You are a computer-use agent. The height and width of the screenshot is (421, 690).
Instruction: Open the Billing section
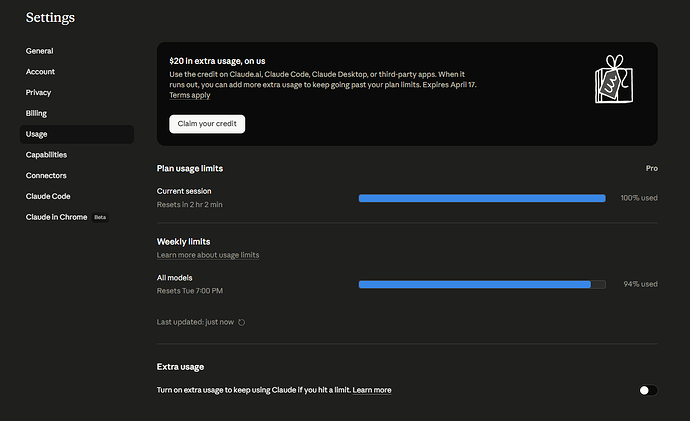[x=36, y=113]
